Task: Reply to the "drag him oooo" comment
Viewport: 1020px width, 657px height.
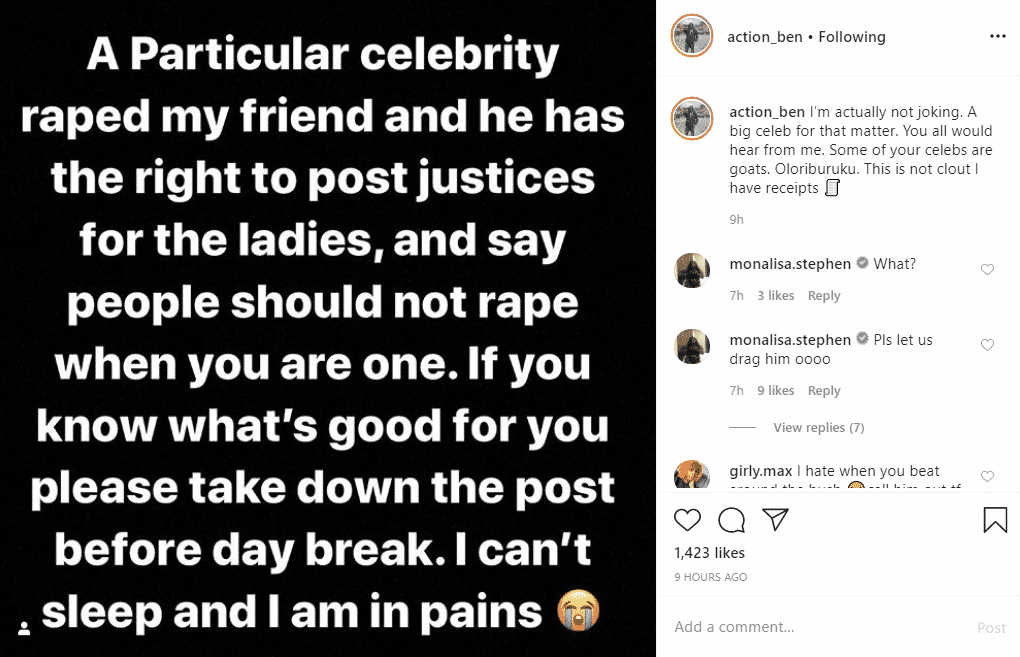Action: click(824, 391)
